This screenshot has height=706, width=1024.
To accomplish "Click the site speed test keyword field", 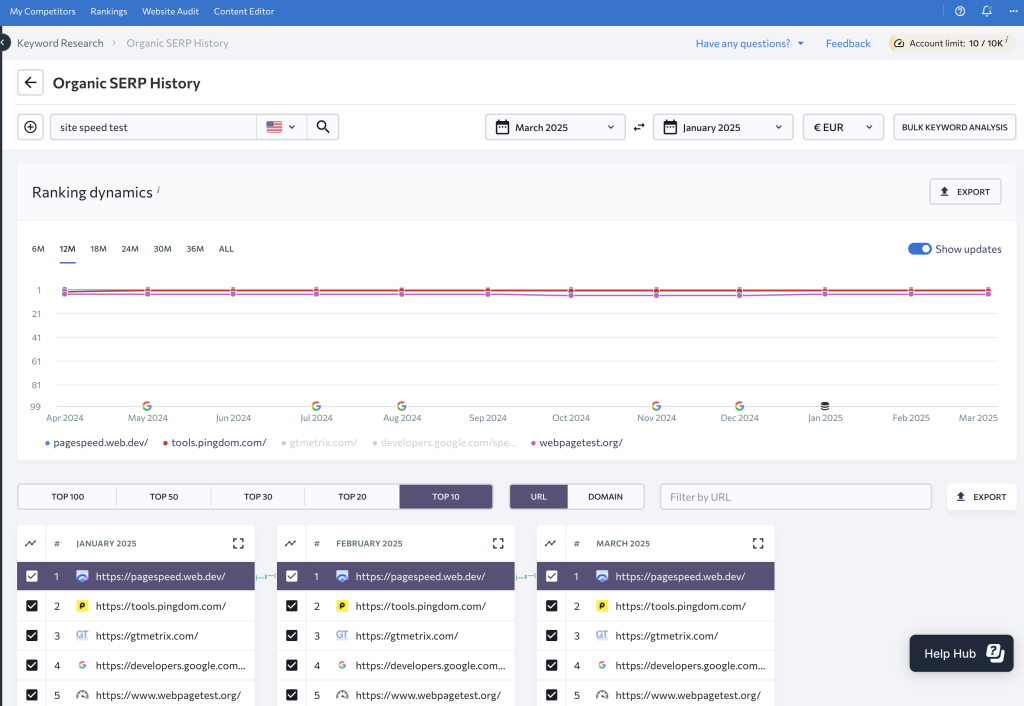I will 153,127.
